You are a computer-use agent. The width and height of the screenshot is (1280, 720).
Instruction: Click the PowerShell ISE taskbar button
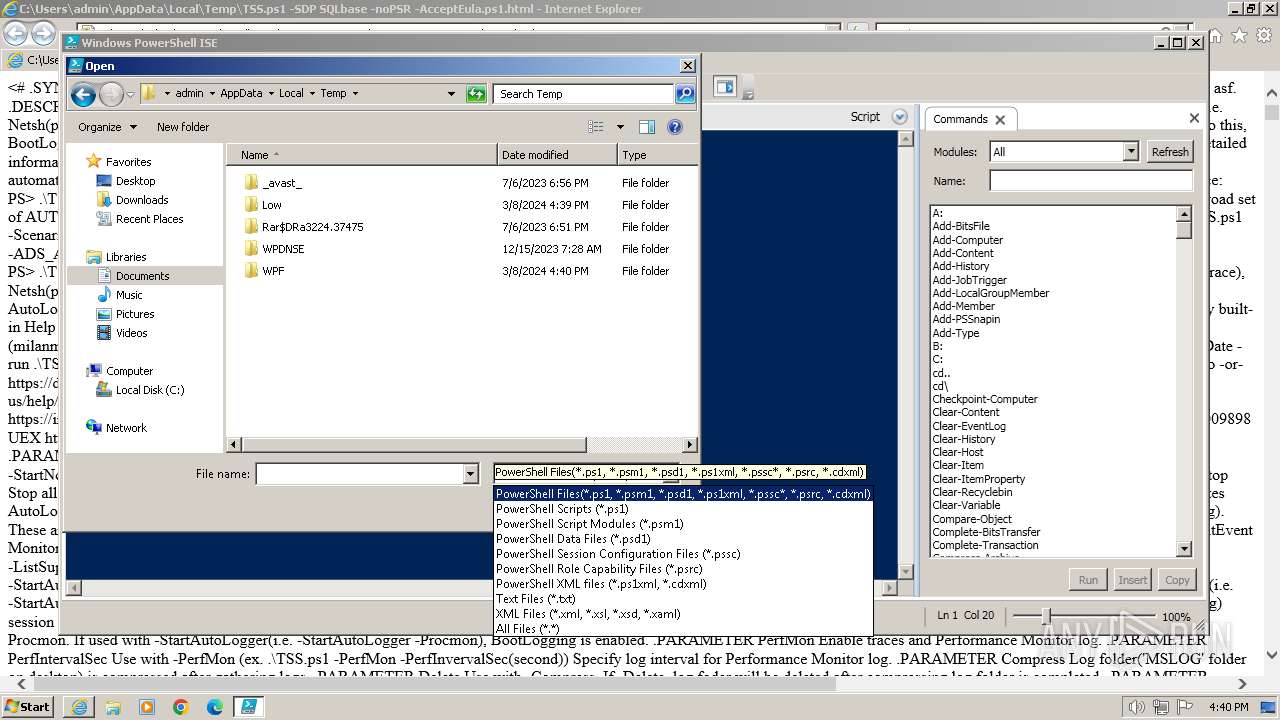pos(247,707)
